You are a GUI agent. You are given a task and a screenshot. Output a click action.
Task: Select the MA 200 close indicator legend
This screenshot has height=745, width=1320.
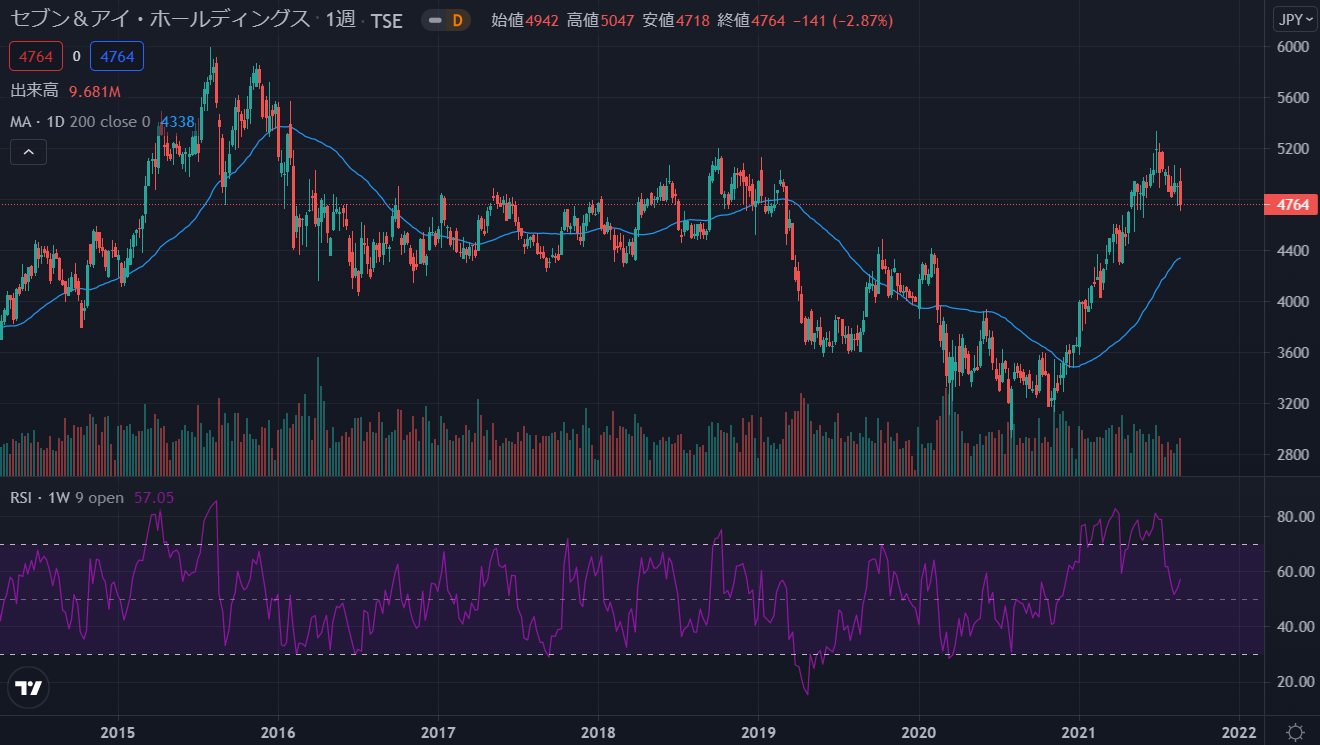pos(80,122)
